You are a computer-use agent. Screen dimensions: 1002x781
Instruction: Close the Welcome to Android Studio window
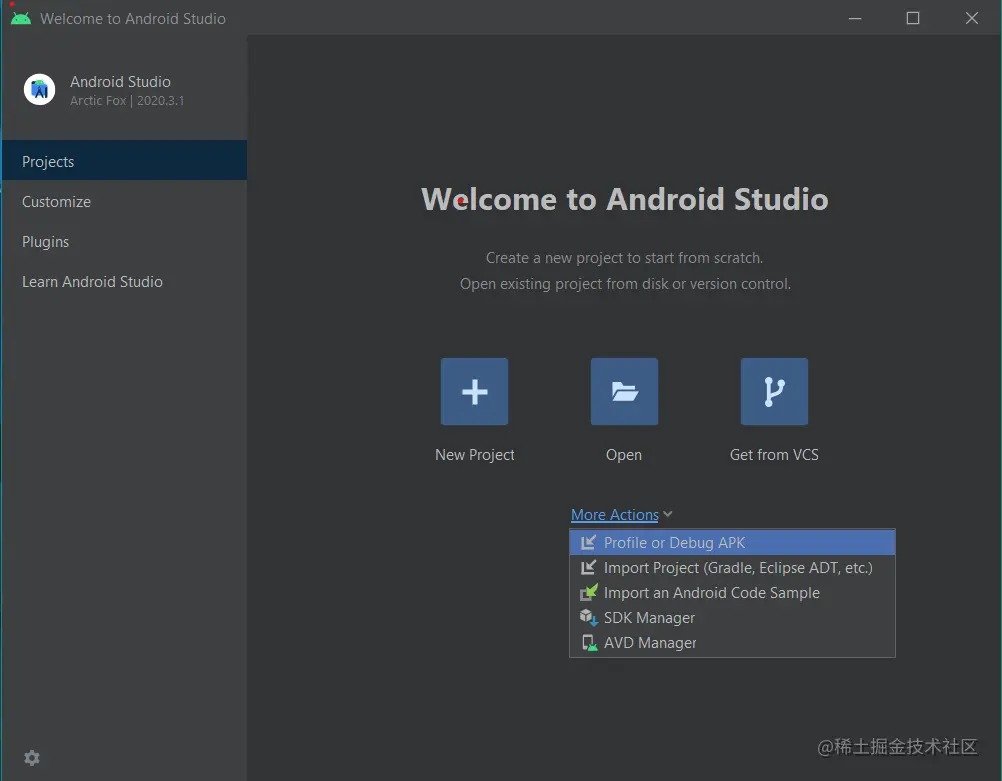coord(971,19)
